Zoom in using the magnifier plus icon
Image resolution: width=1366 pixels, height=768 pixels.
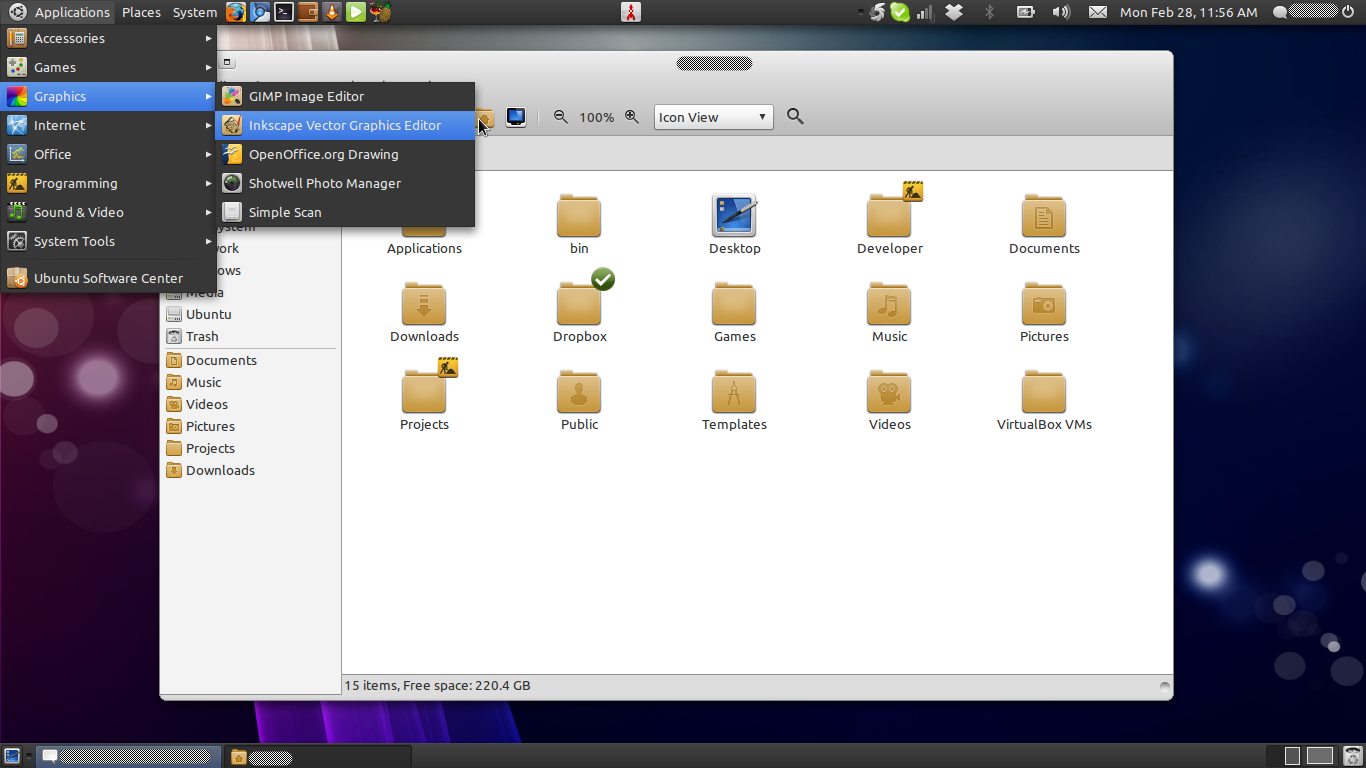[x=632, y=117]
